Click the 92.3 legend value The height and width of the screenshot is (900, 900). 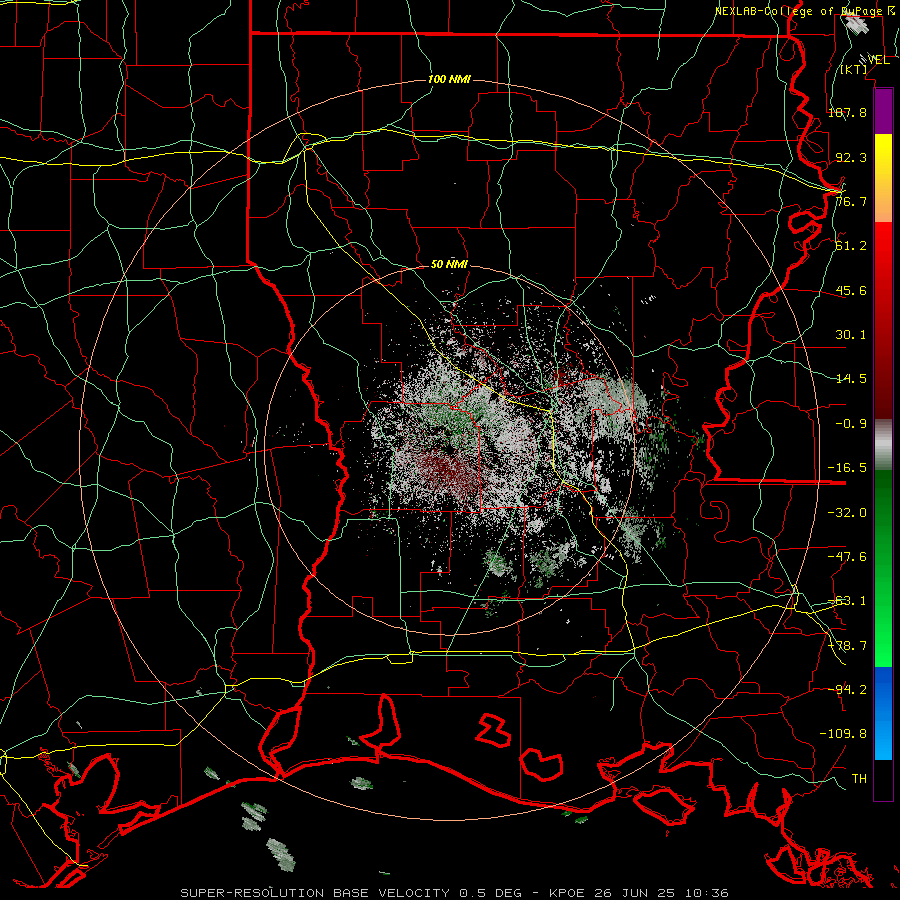851,157
